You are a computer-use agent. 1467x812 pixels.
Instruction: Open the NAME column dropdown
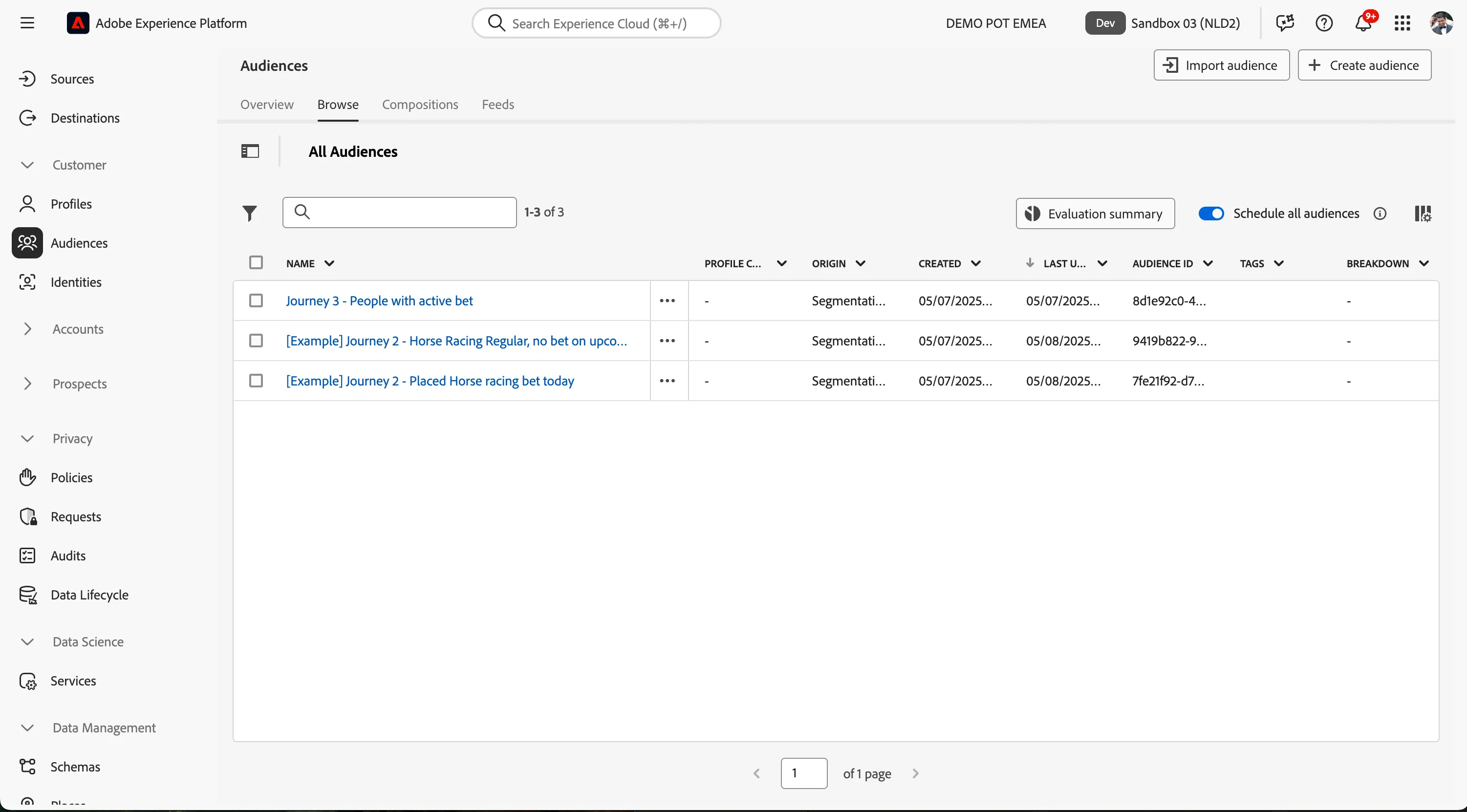click(329, 264)
